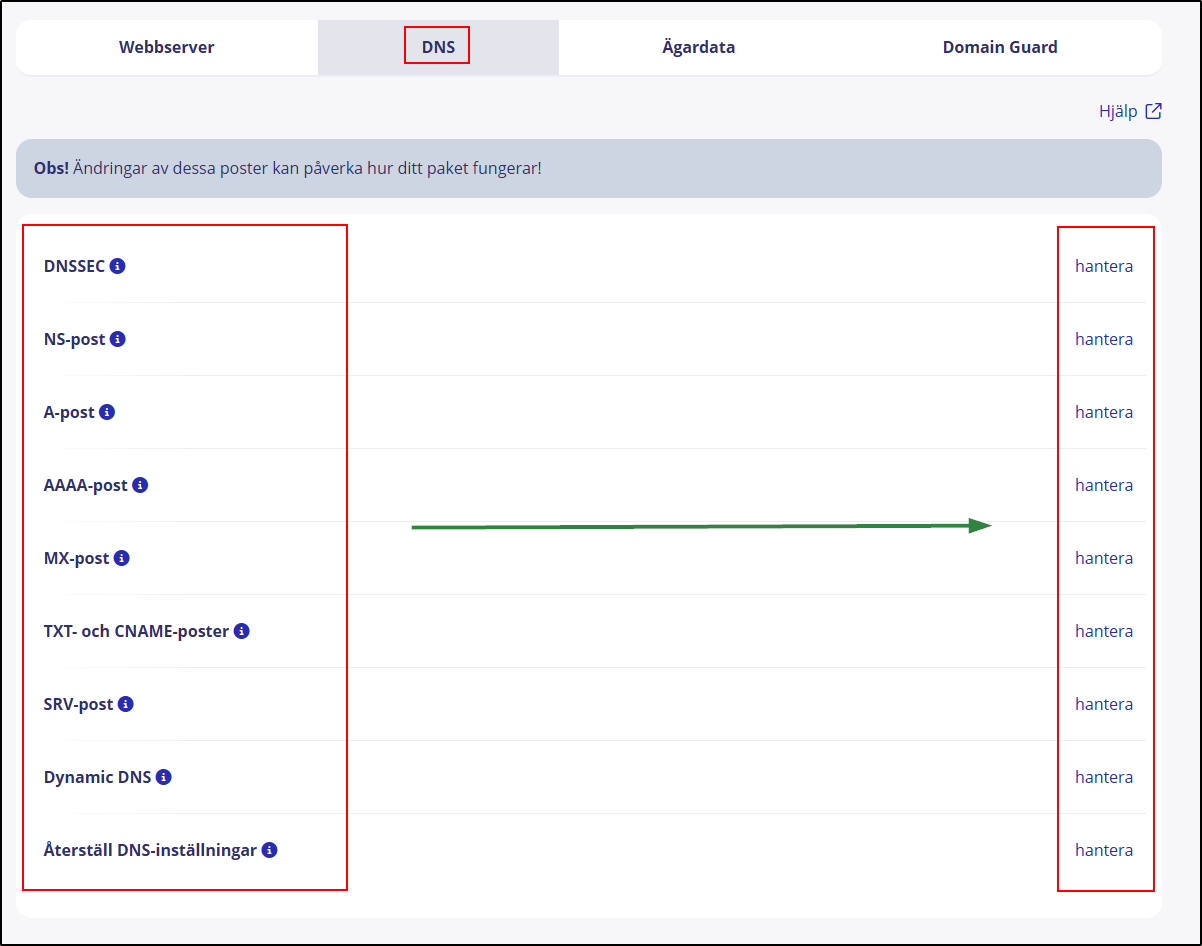Click the info icon beside NS-post
Viewport: 1202px width, 946px height.
pyautogui.click(x=118, y=339)
